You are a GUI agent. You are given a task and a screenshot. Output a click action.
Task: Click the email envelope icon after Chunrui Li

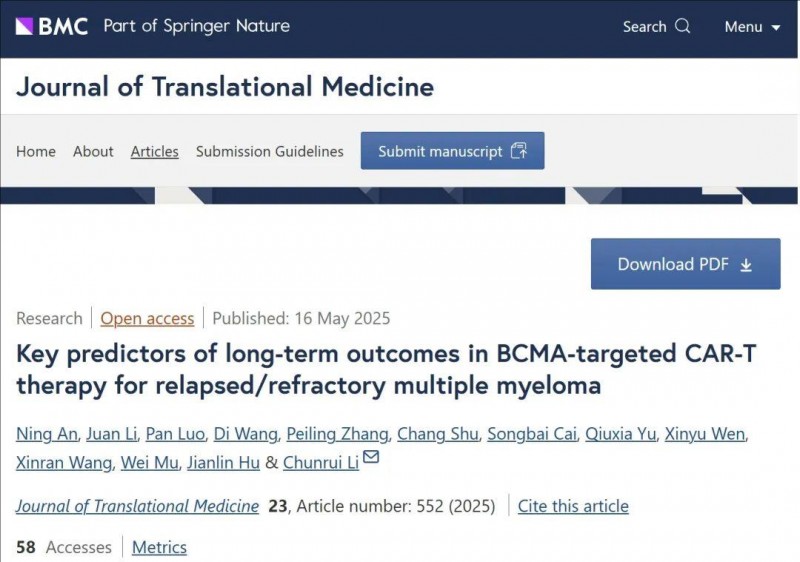coord(371,458)
